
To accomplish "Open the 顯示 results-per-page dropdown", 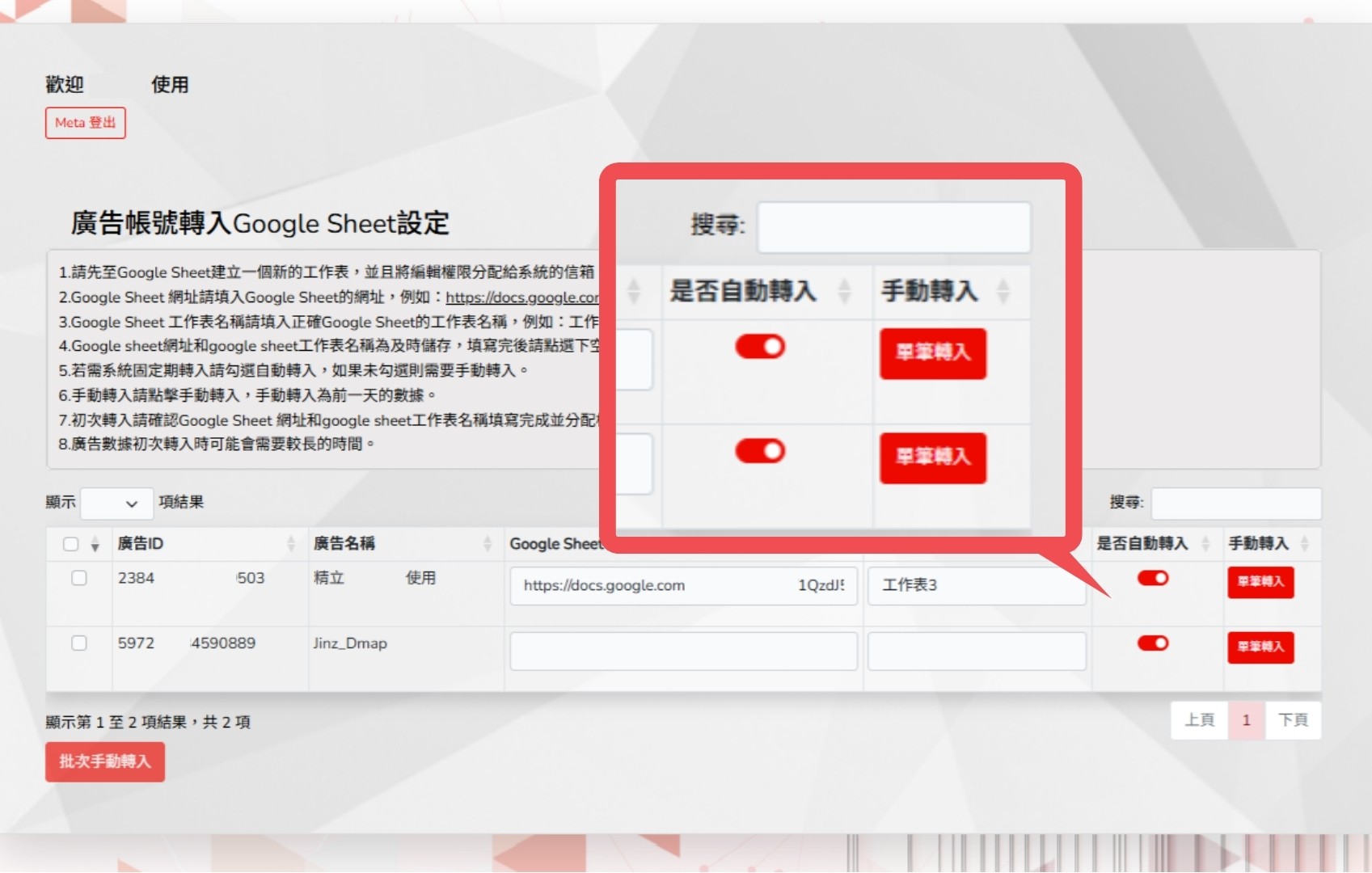I will 116,503.
